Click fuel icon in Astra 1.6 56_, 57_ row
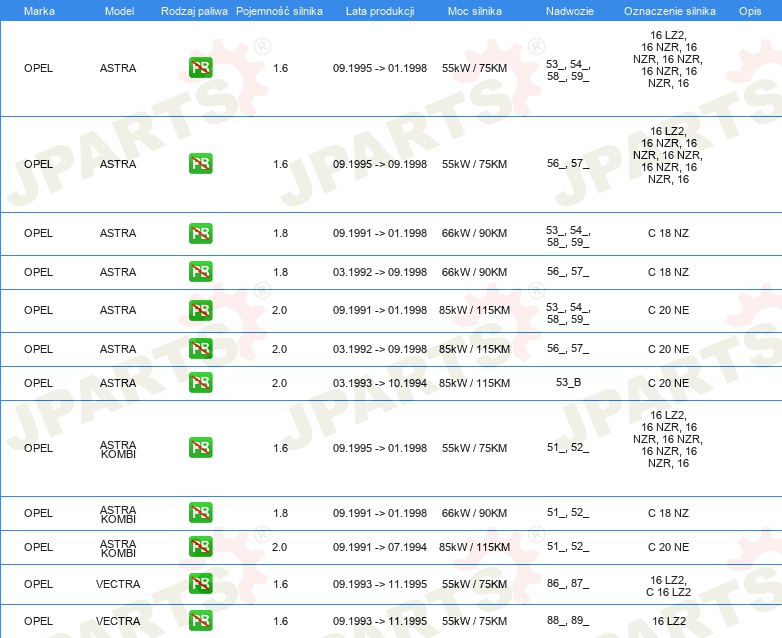Image resolution: width=782 pixels, height=638 pixels. point(200,164)
